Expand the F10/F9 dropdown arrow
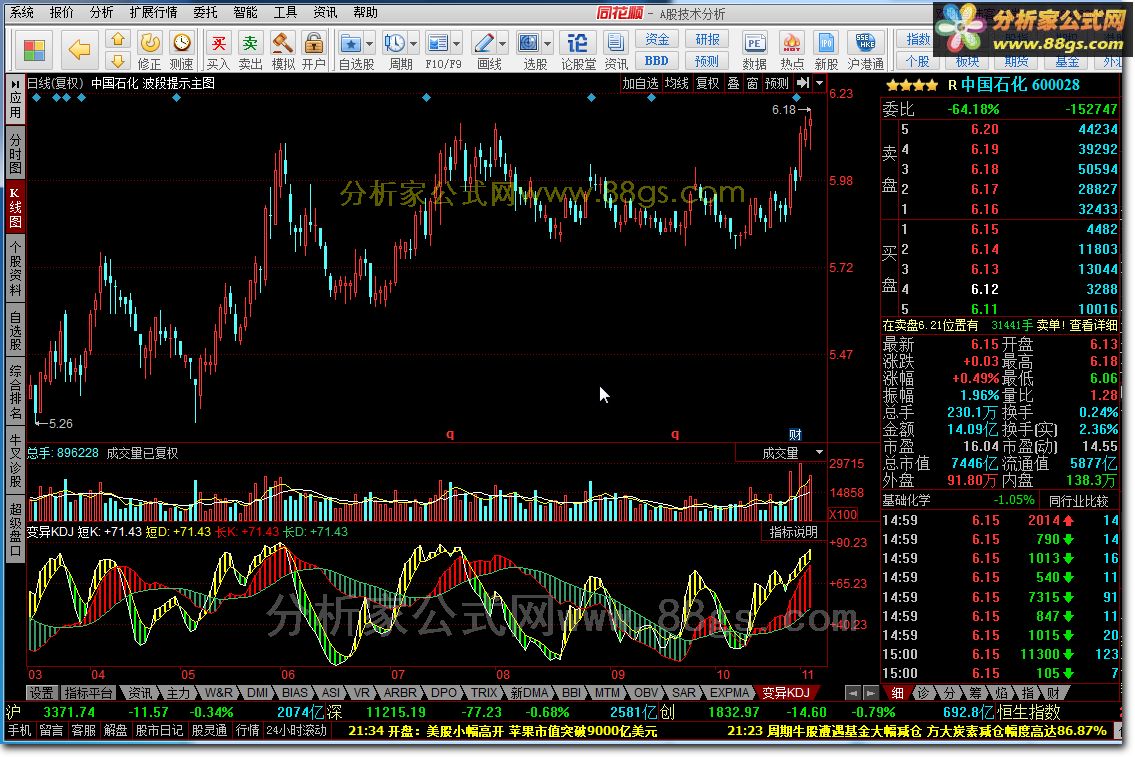This screenshot has width=1135, height=757. pos(456,44)
